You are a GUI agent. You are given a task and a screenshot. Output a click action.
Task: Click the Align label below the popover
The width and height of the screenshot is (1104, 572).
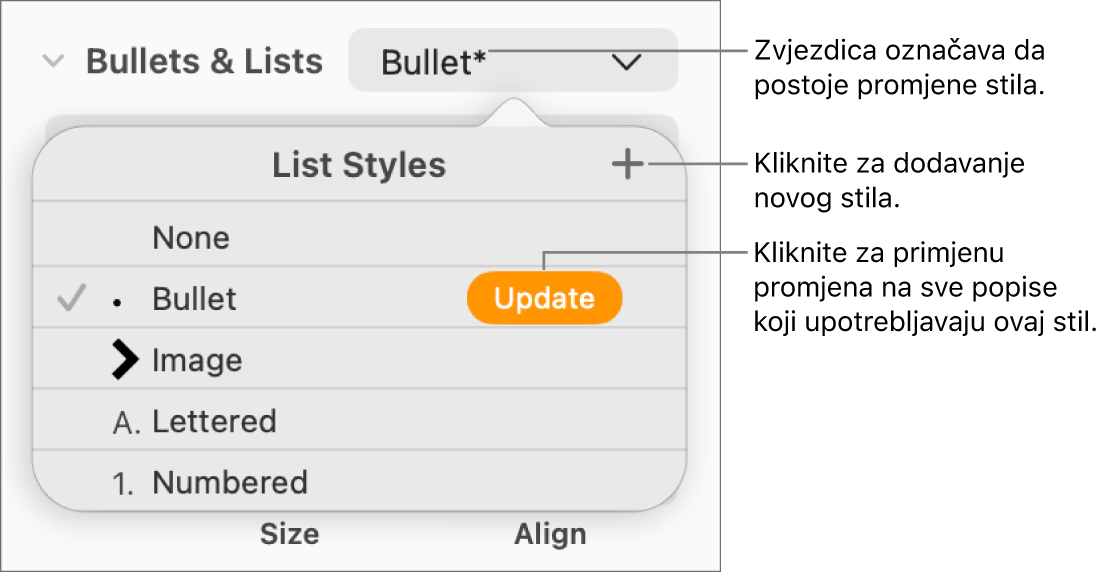550,535
